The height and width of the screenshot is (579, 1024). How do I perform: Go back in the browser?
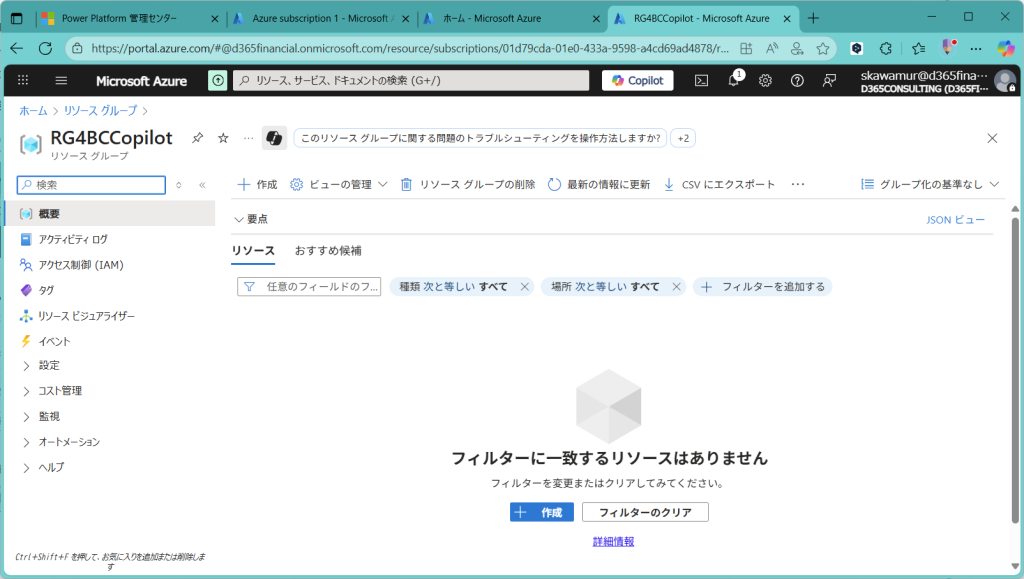point(17,48)
